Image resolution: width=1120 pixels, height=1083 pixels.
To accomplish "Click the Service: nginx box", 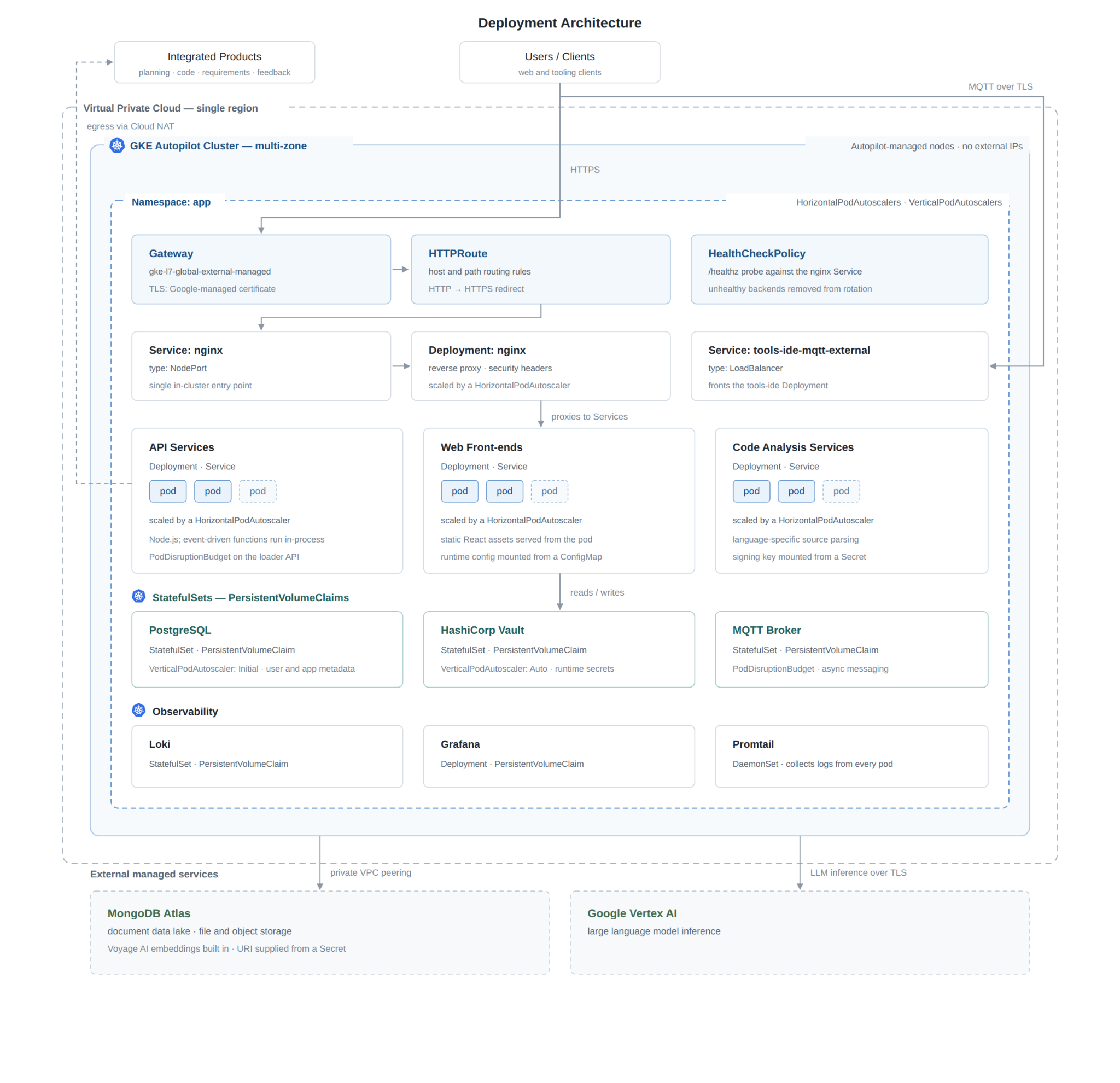I will [x=261, y=366].
